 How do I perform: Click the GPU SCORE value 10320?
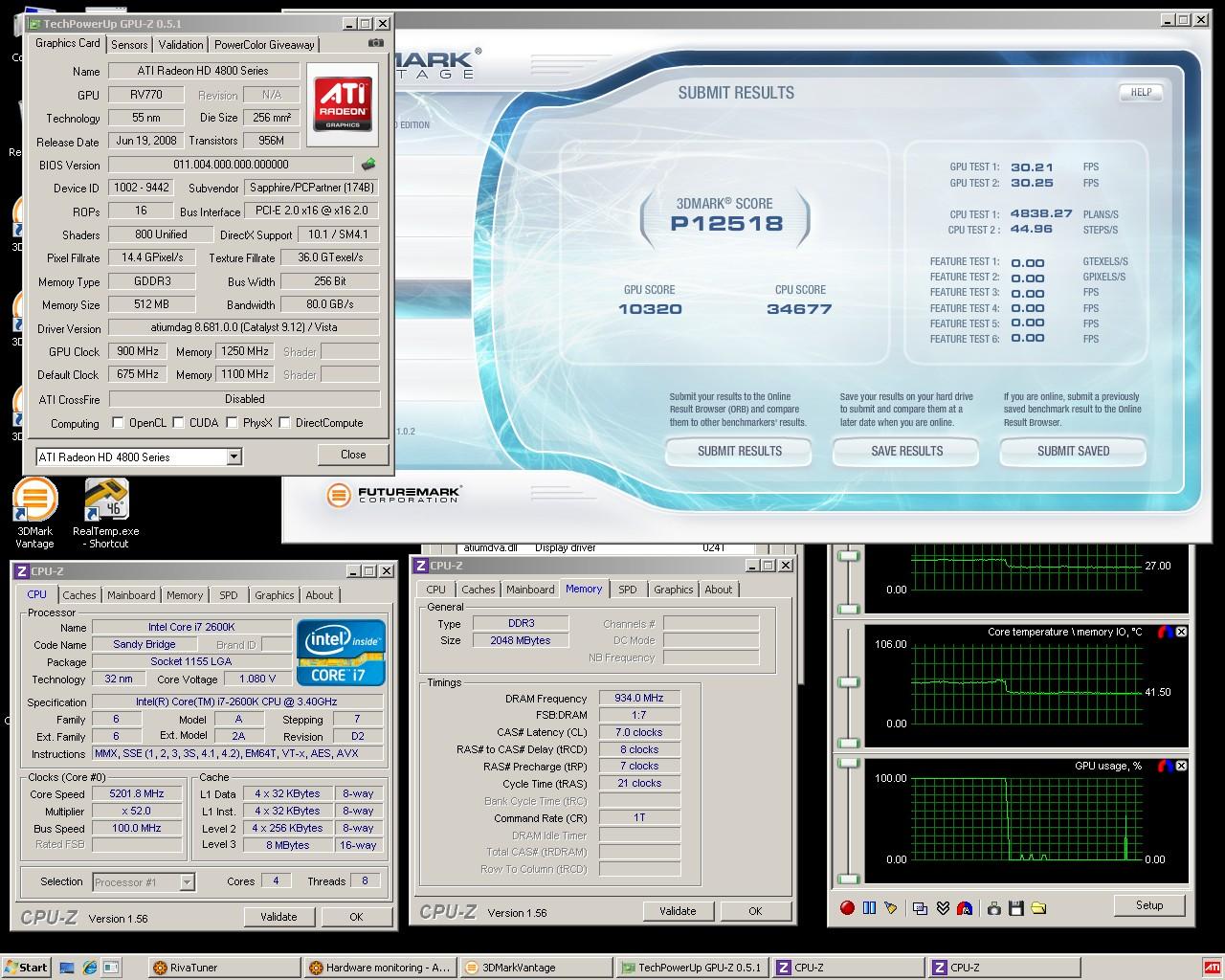(x=650, y=309)
